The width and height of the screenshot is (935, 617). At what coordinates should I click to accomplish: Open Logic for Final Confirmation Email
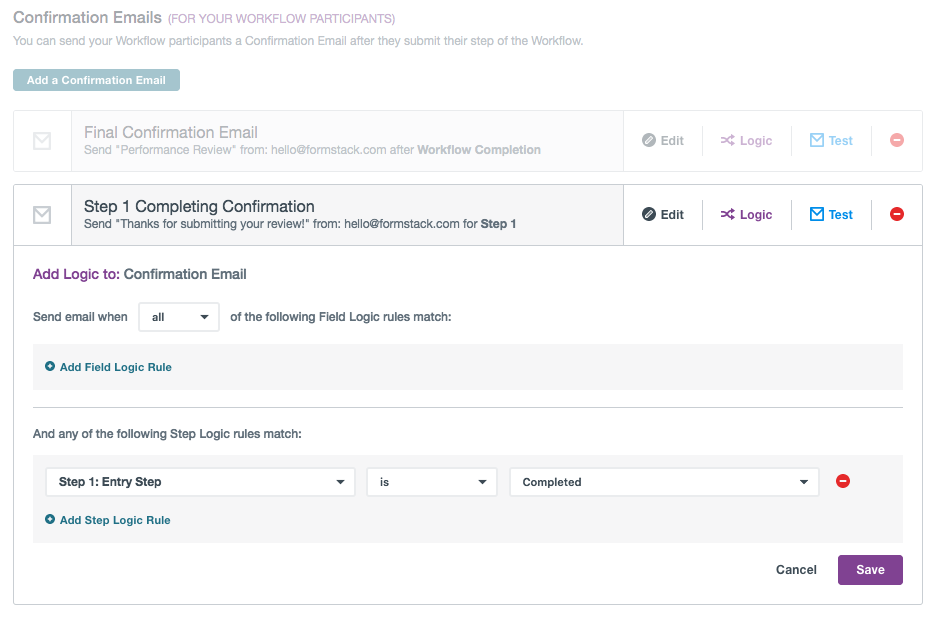point(746,141)
